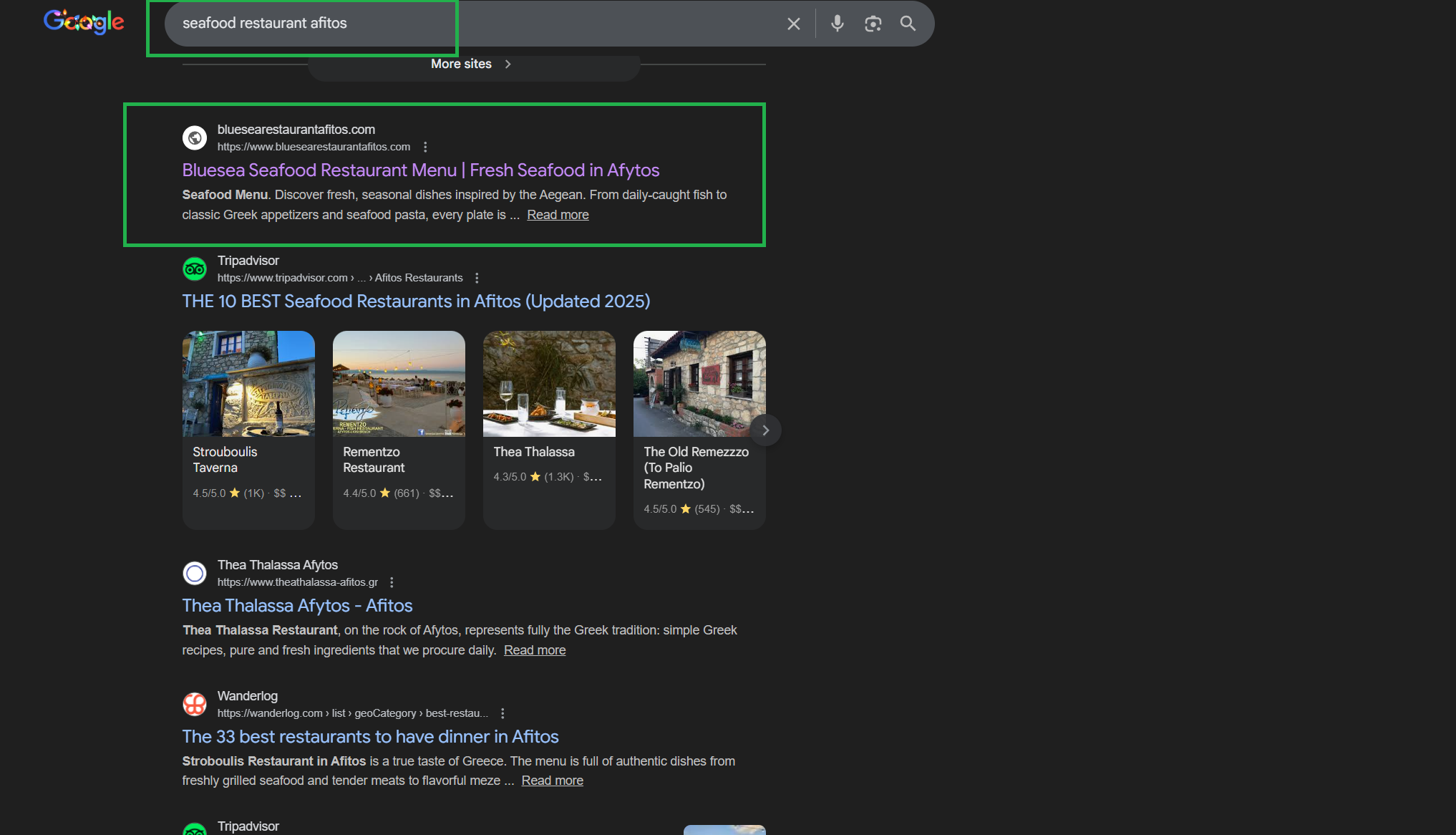Open the three-dot menu on the Bluesea result

[x=425, y=146]
